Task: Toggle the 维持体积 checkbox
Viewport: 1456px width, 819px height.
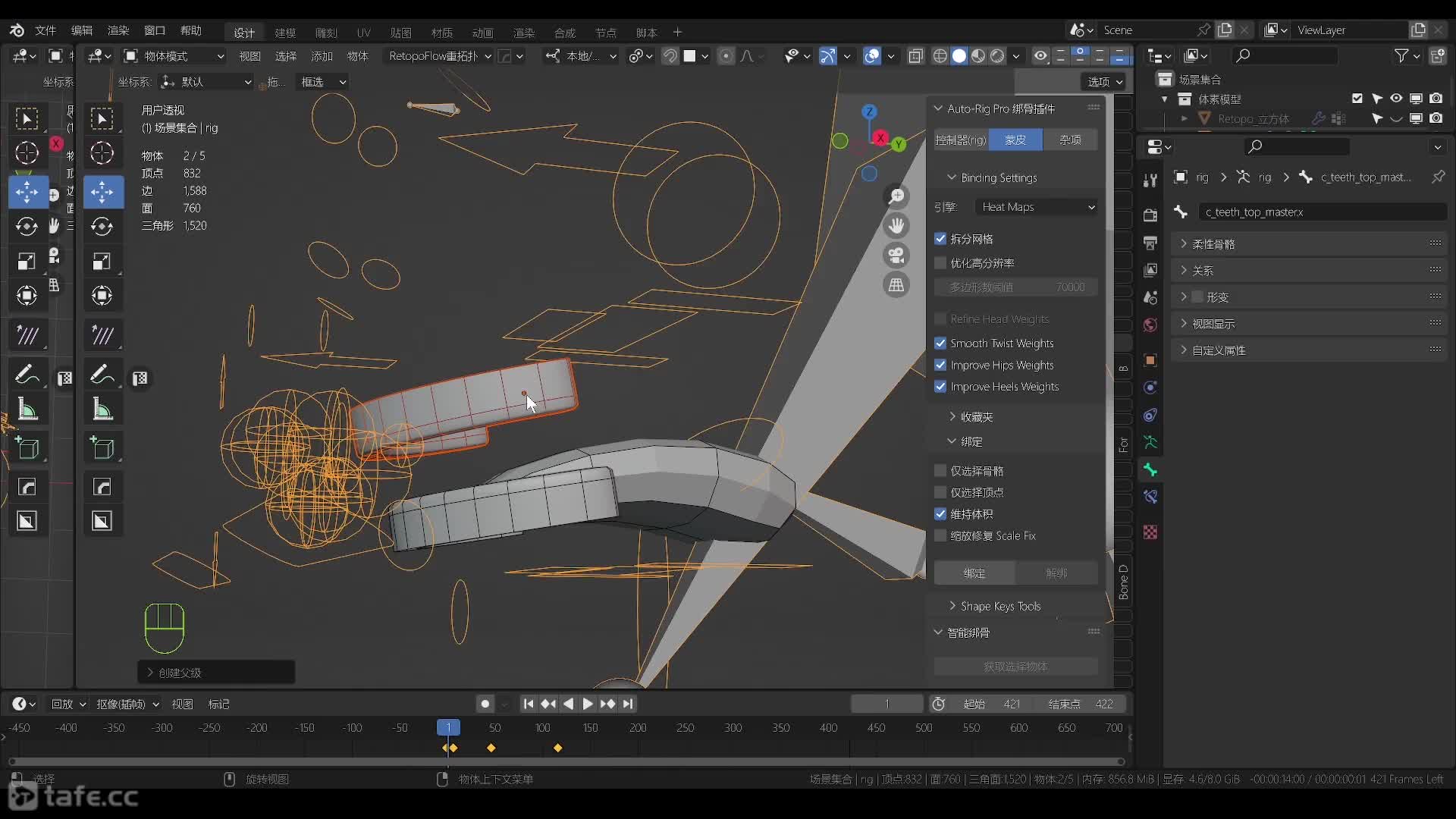Action: click(x=940, y=514)
